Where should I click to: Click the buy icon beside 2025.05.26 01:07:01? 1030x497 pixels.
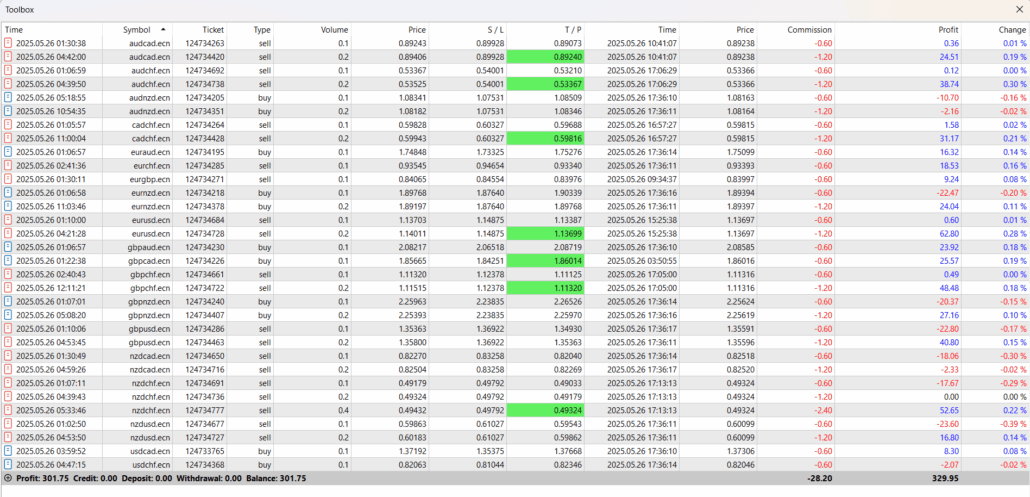[x=8, y=301]
